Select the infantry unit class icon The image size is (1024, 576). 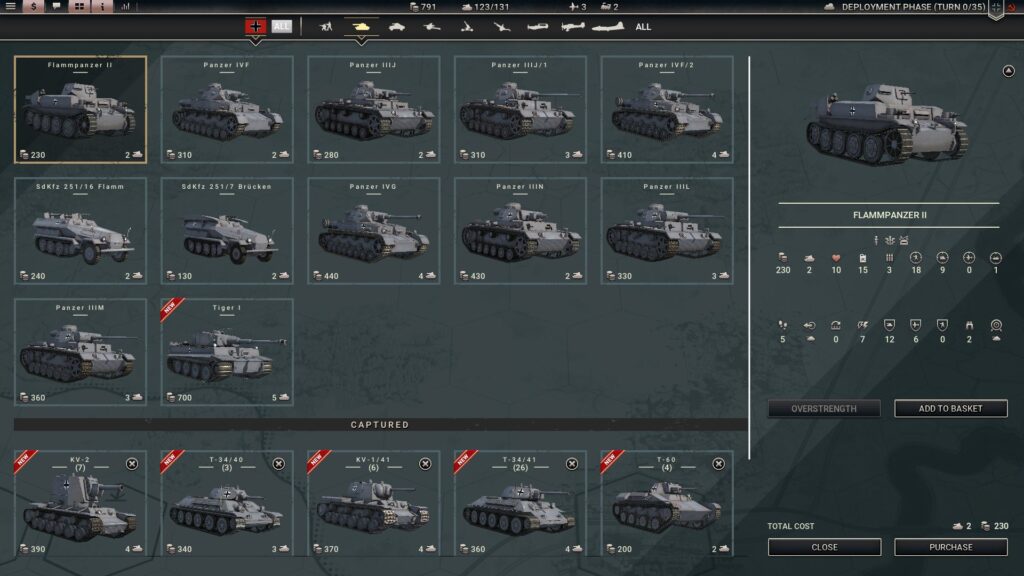click(326, 27)
